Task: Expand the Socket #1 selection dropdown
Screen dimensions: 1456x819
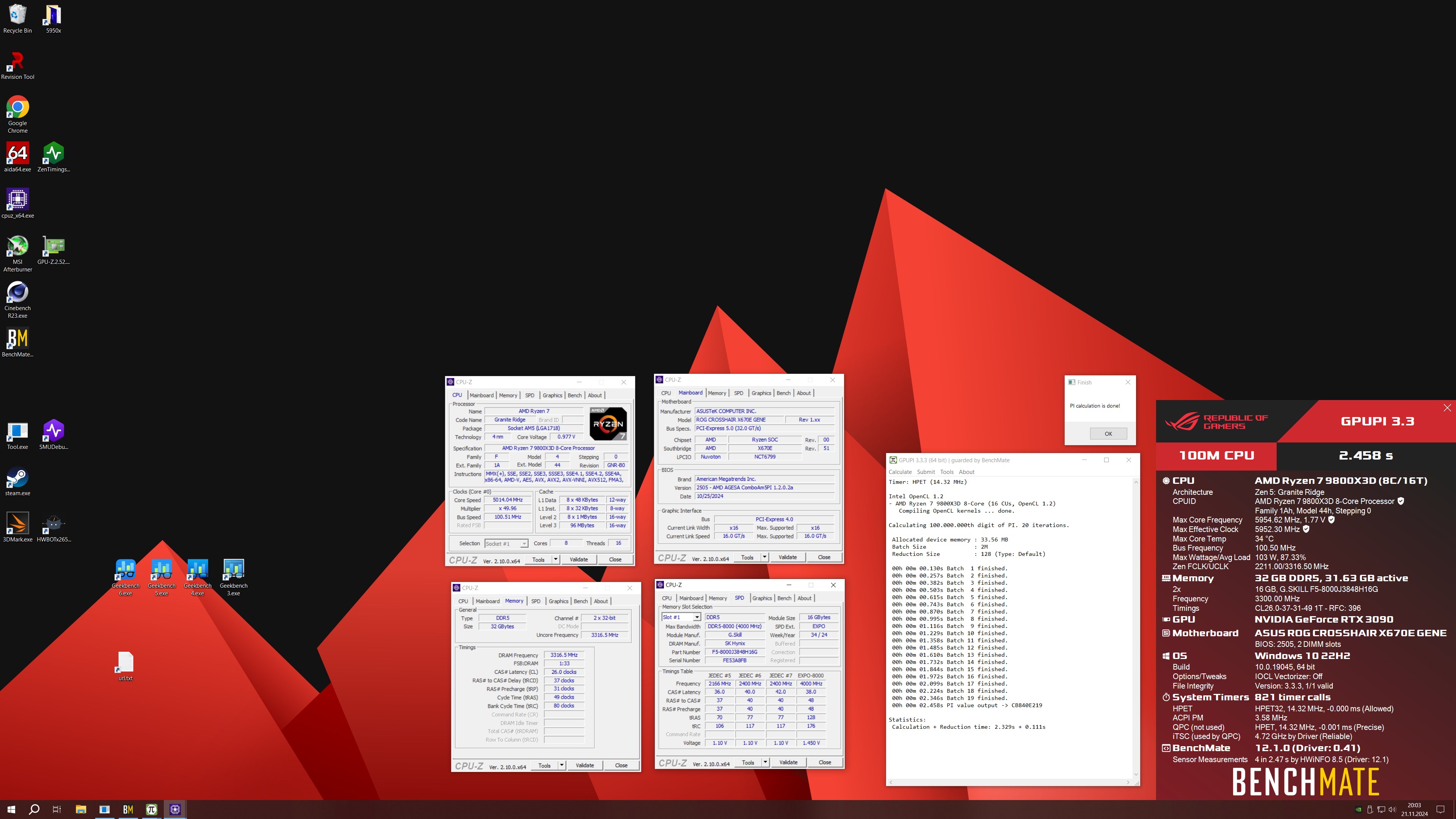Action: 524,544
